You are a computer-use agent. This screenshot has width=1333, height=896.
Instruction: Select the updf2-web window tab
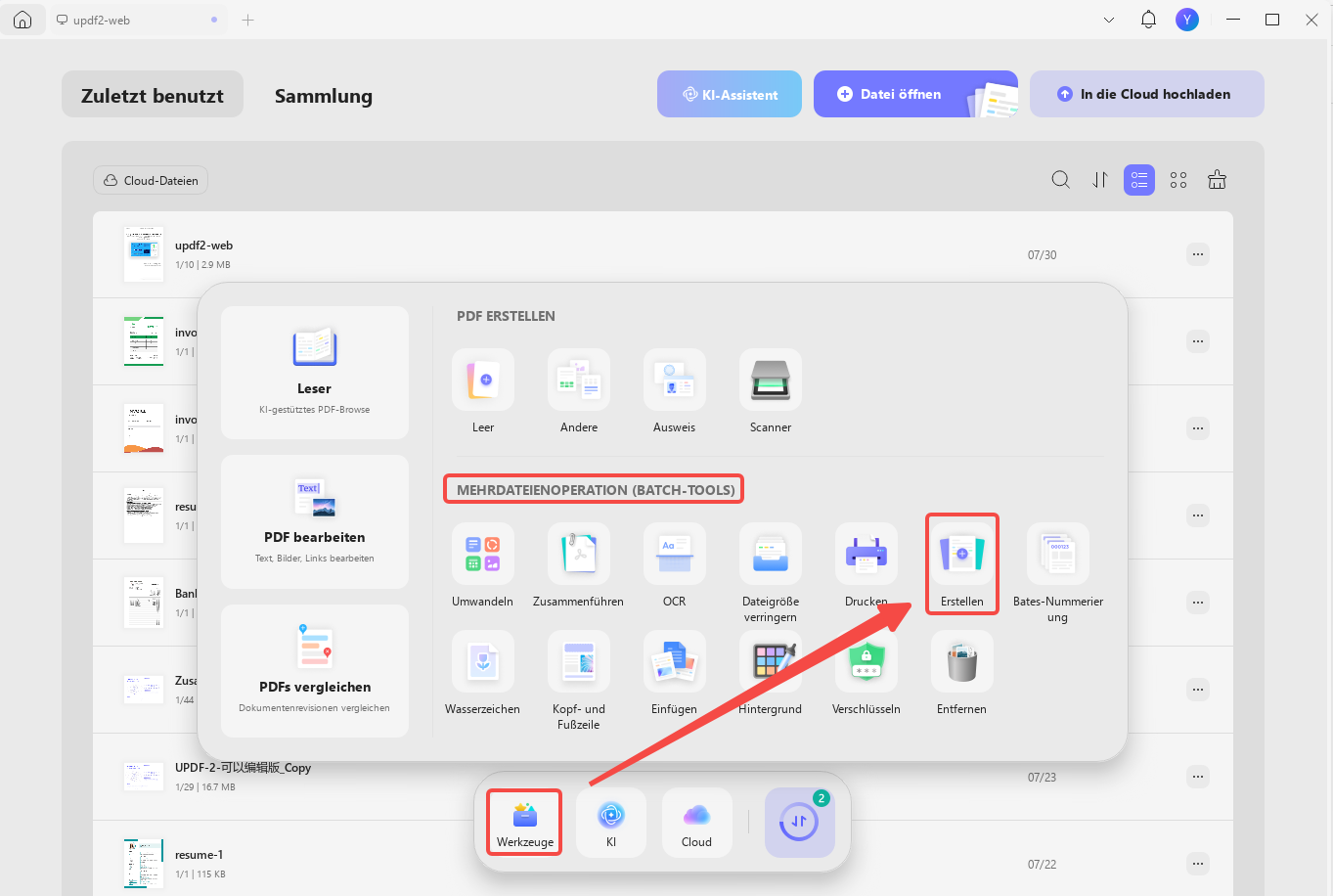pos(137,20)
